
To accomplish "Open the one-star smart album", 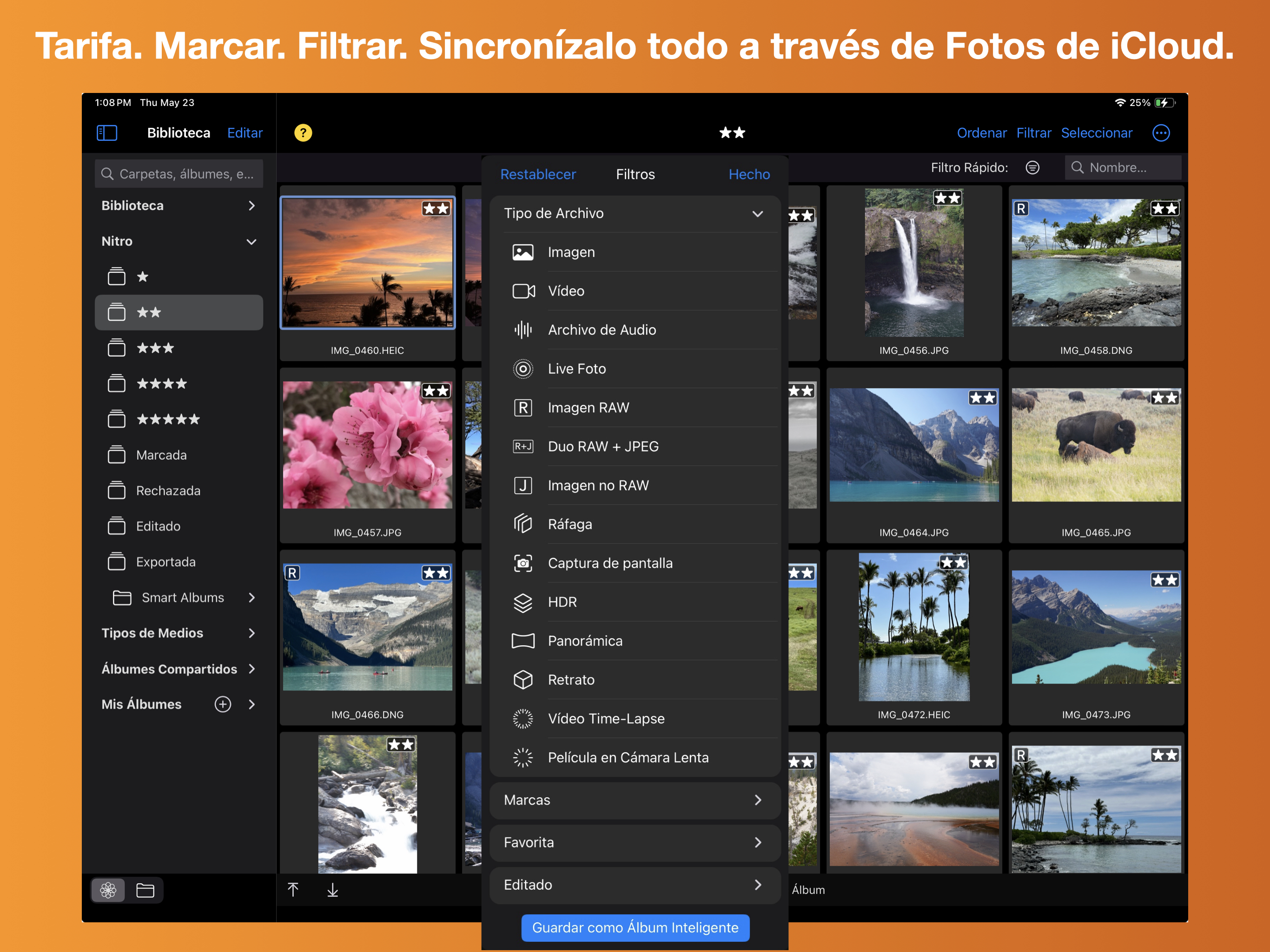I will [x=179, y=277].
